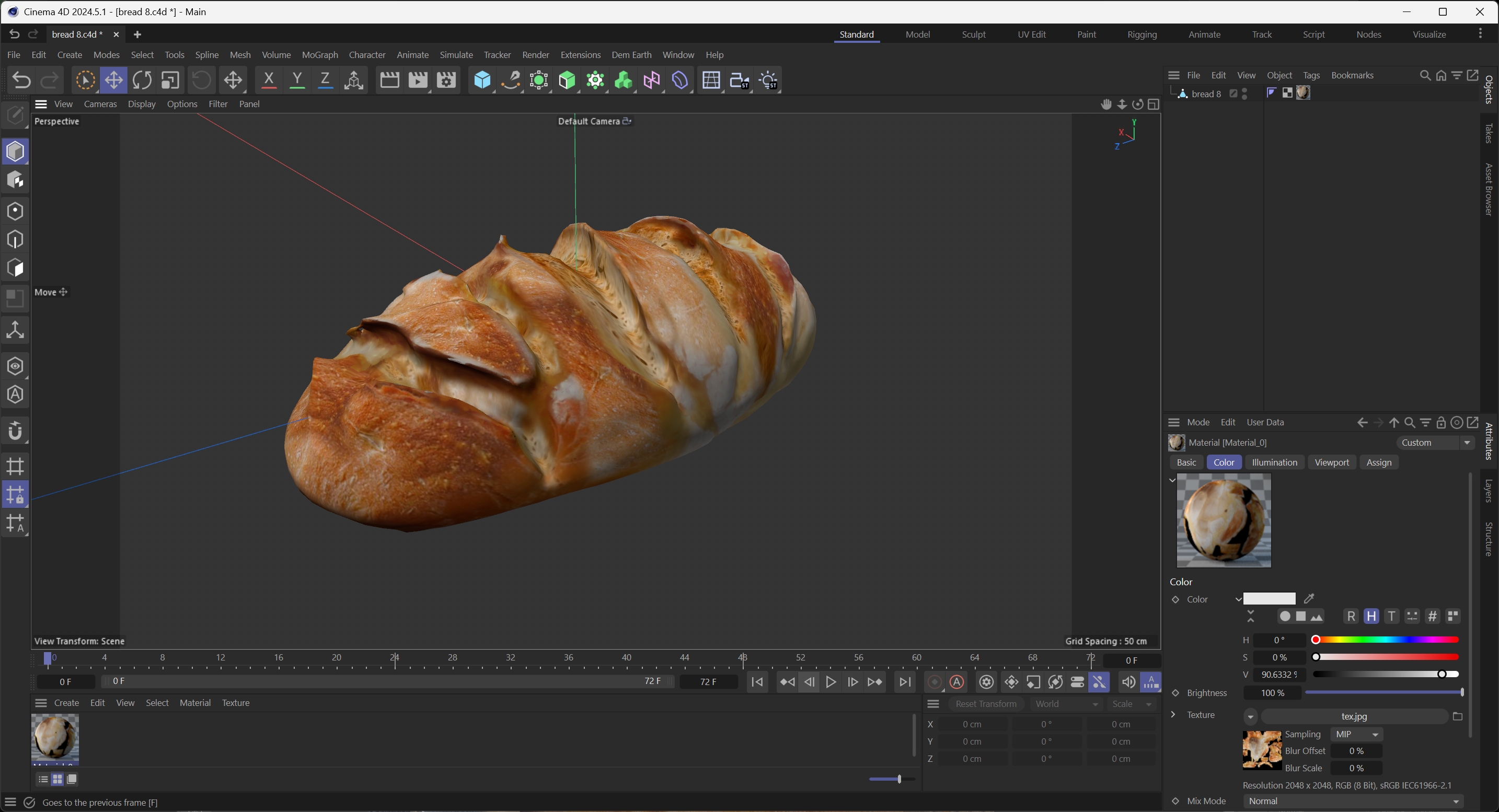Click the color eyedropper picker icon

tap(1309, 598)
